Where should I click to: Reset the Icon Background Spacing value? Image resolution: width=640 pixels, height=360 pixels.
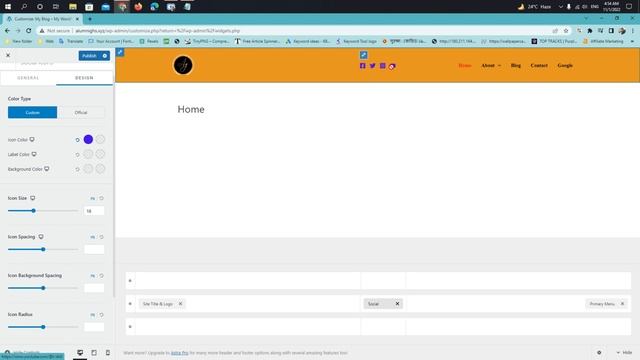[x=102, y=276]
